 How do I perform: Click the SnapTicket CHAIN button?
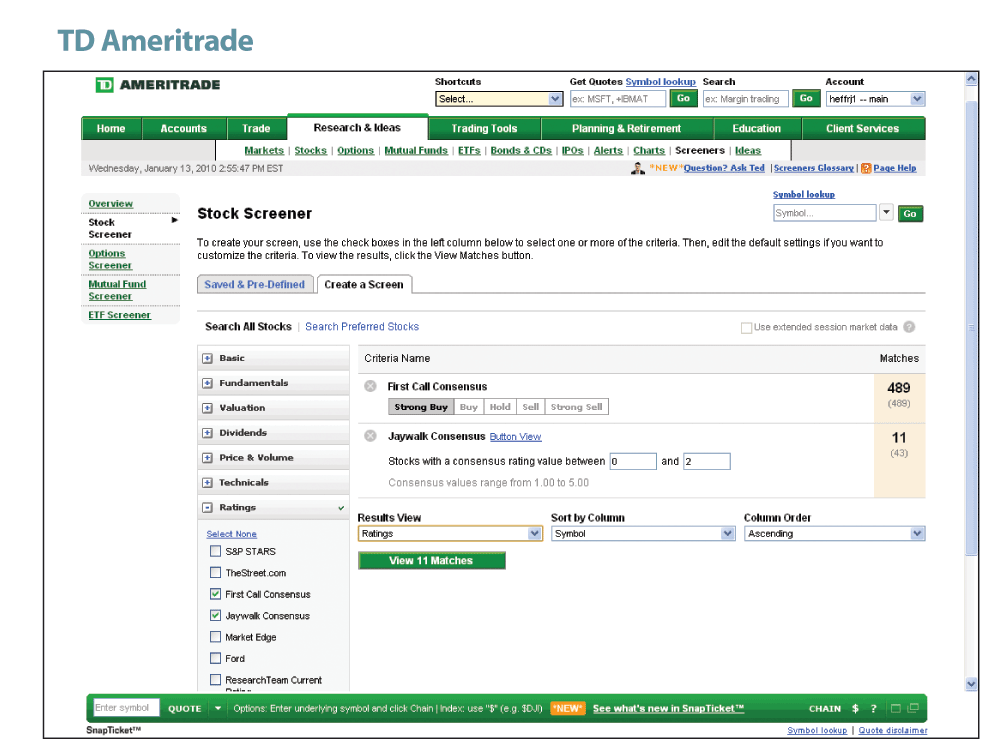pos(825,709)
